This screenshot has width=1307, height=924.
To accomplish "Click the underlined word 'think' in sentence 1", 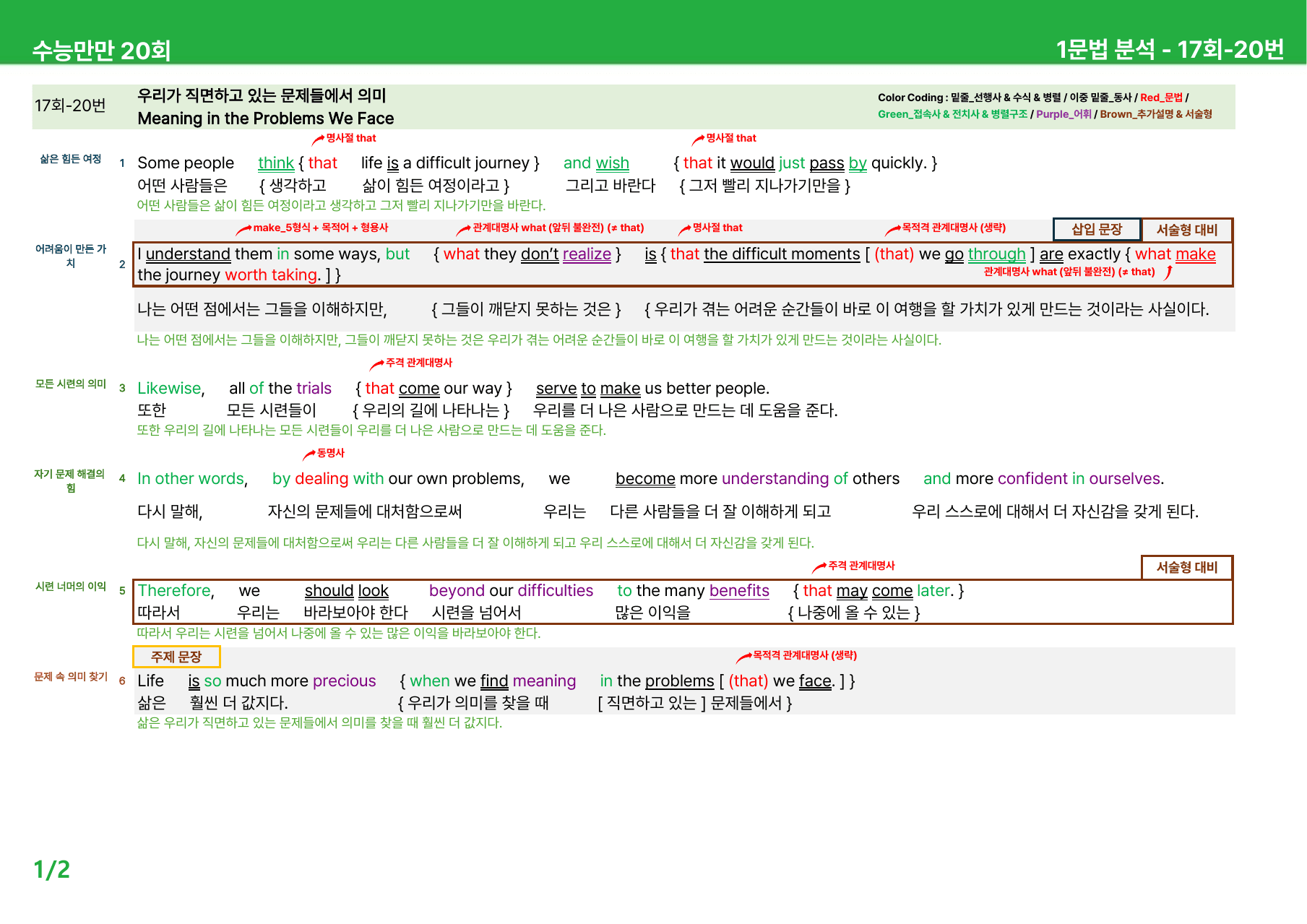I will (x=276, y=163).
